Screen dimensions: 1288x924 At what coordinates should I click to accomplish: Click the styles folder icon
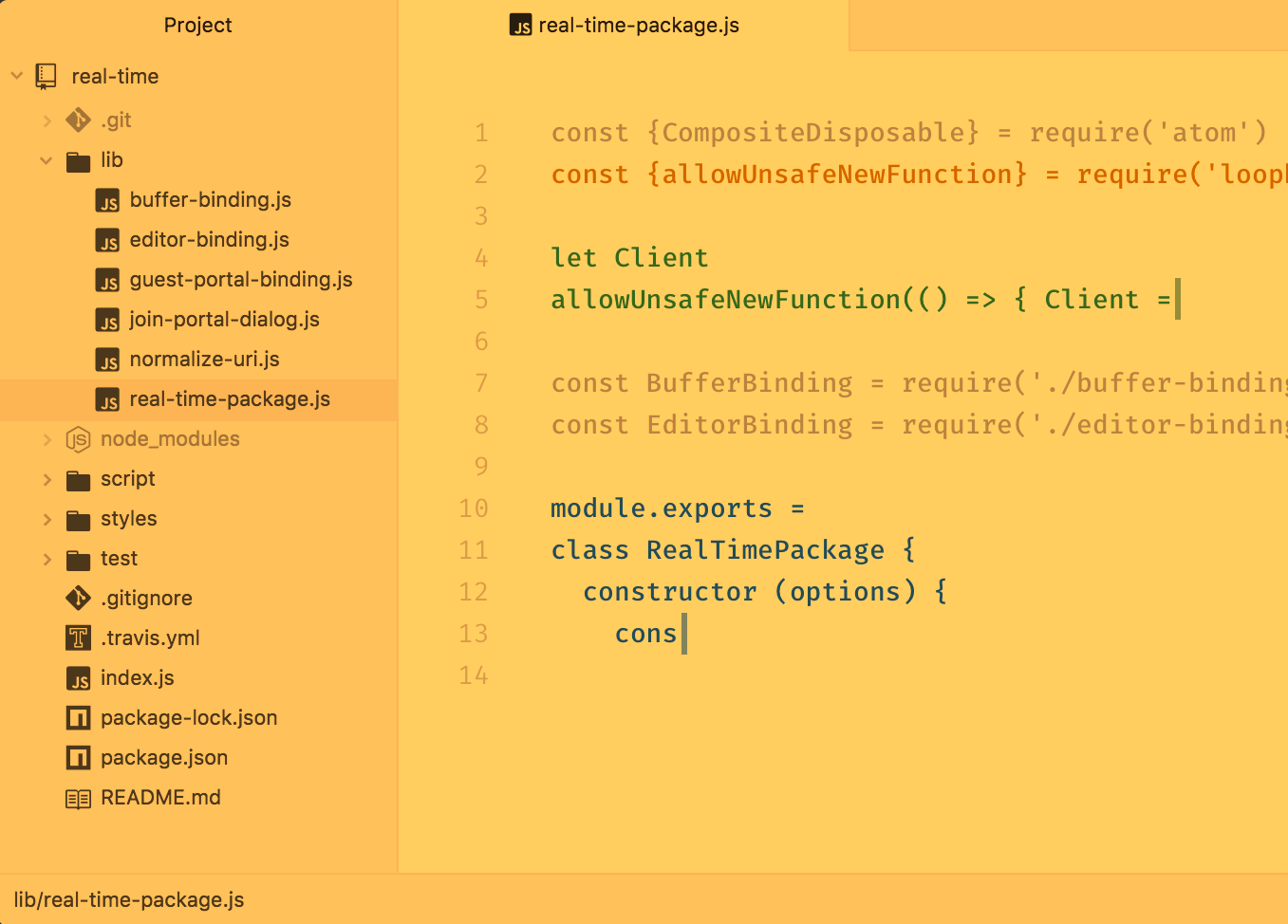click(x=78, y=520)
